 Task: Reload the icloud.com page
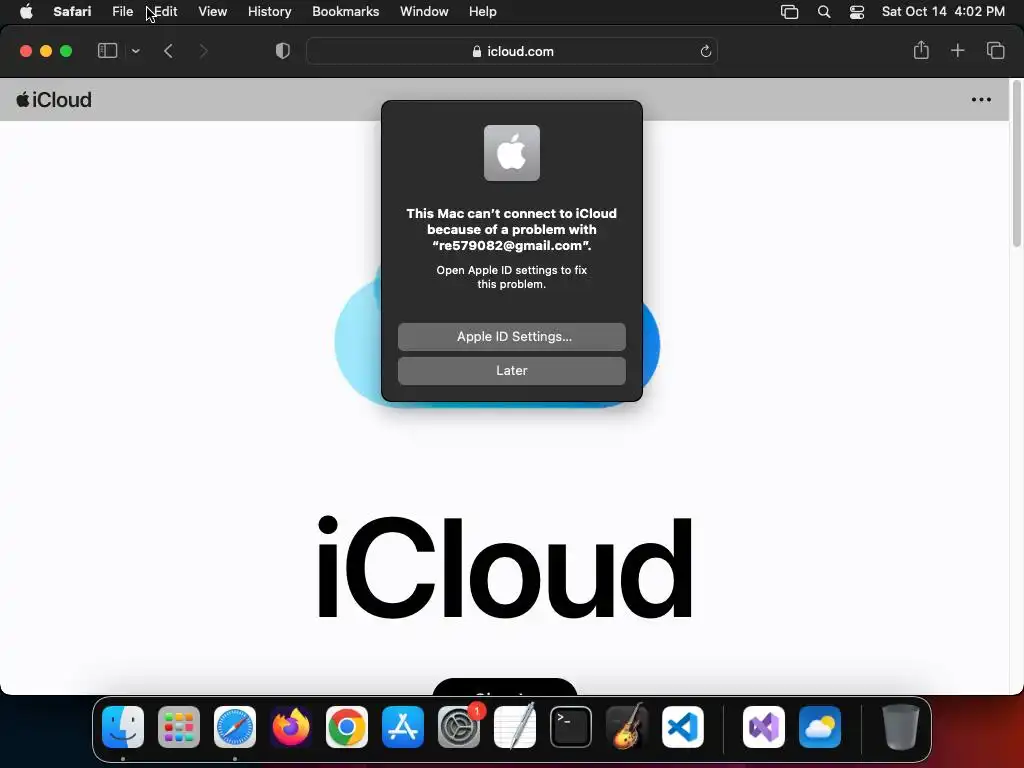[705, 51]
